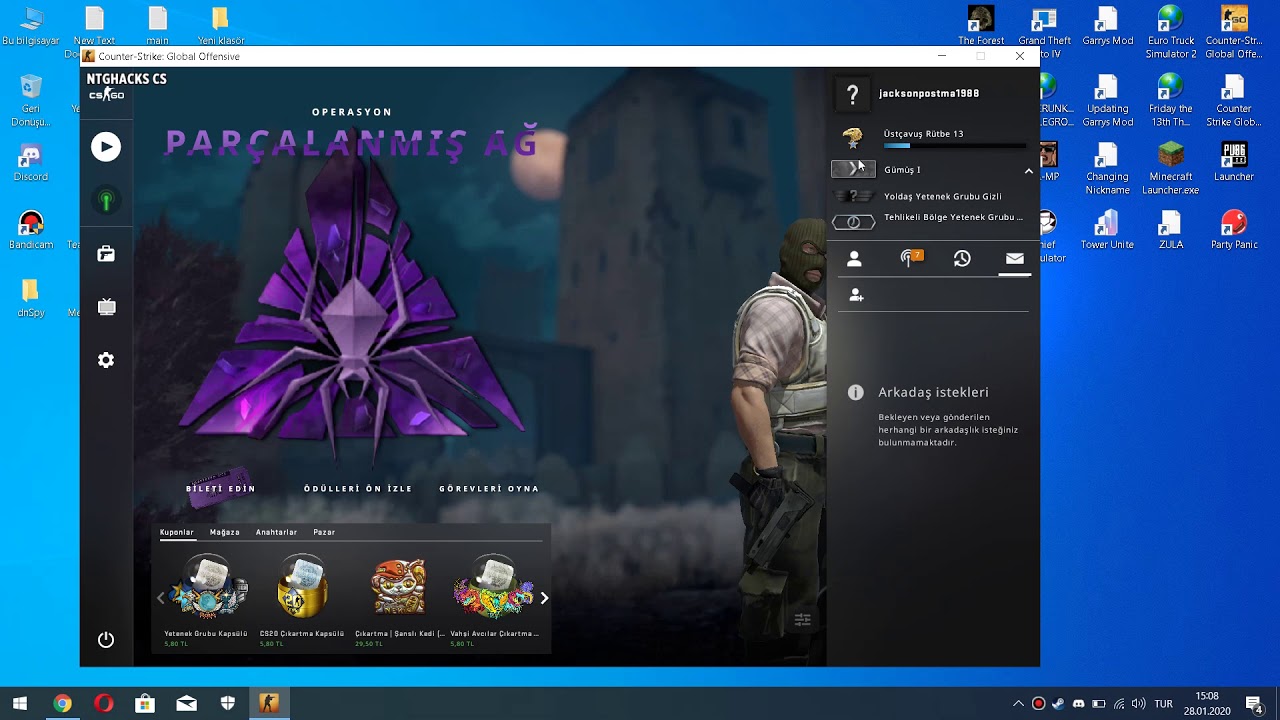Select the Discord desktop shortcut
The width and height of the screenshot is (1280, 720).
(30, 163)
